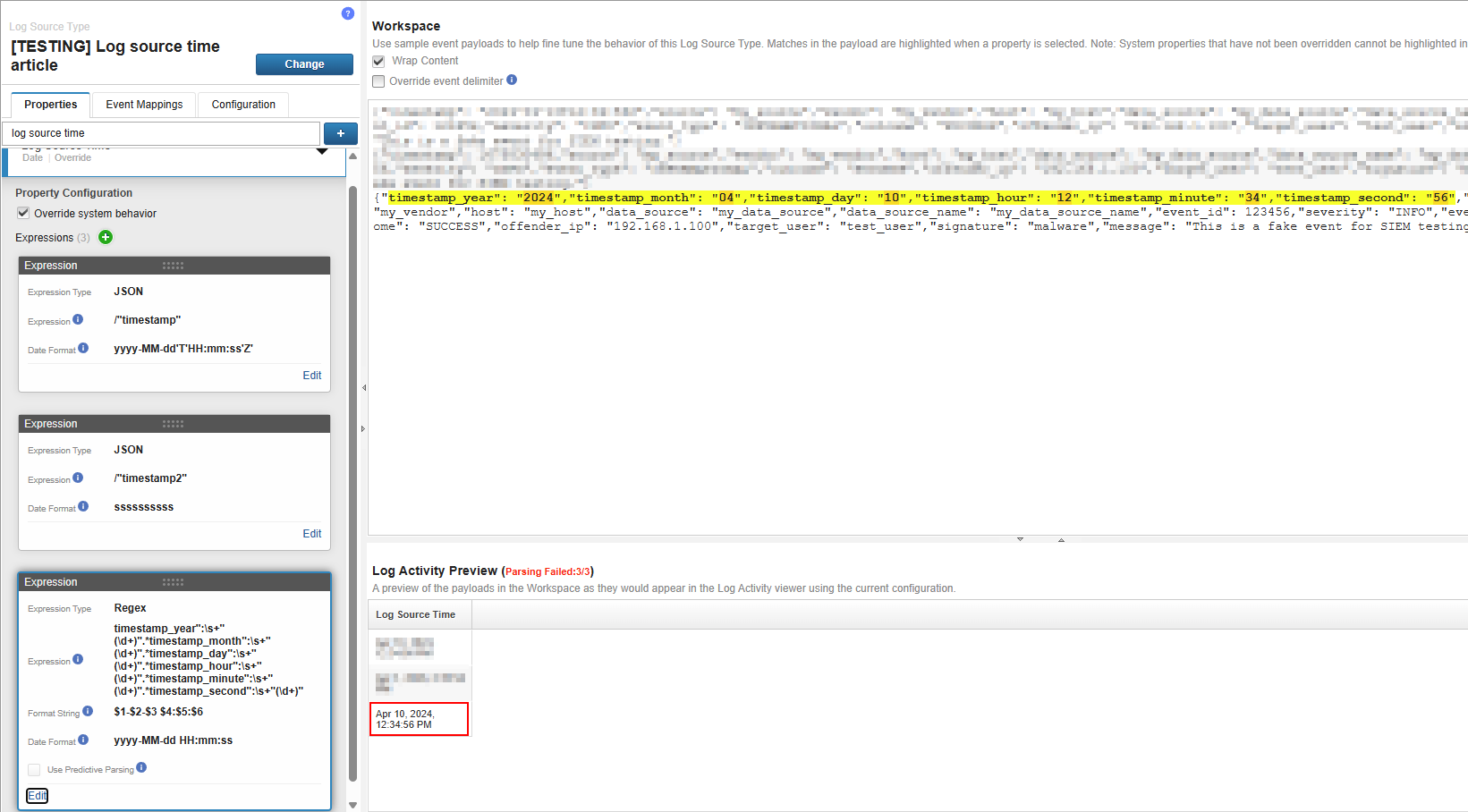Click the properties panel vertical scrollbar

pyautogui.click(x=352, y=483)
